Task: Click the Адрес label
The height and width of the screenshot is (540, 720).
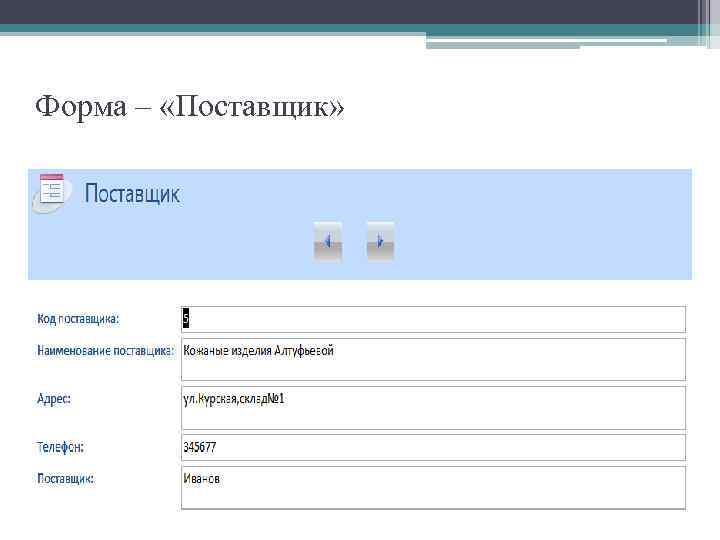Action: [x=54, y=399]
